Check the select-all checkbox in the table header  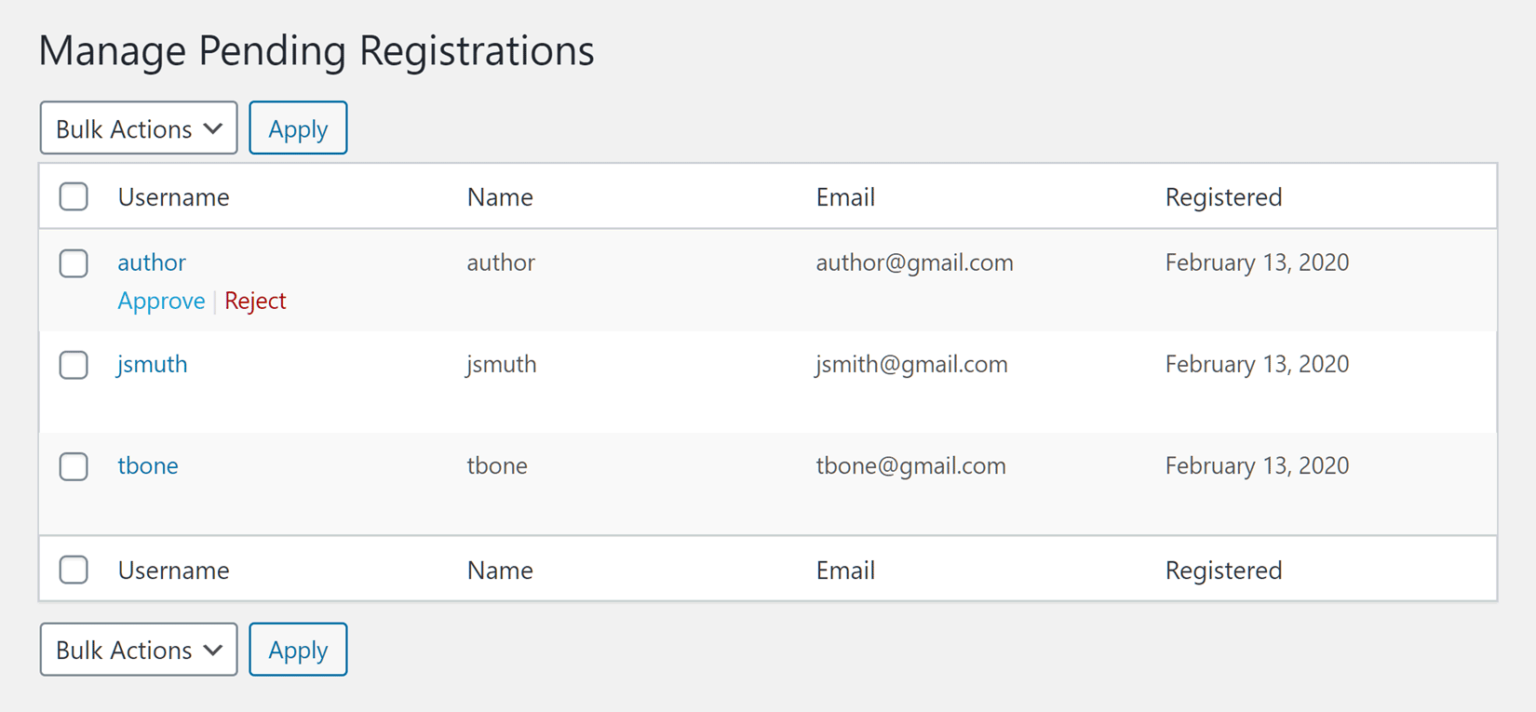[74, 197]
